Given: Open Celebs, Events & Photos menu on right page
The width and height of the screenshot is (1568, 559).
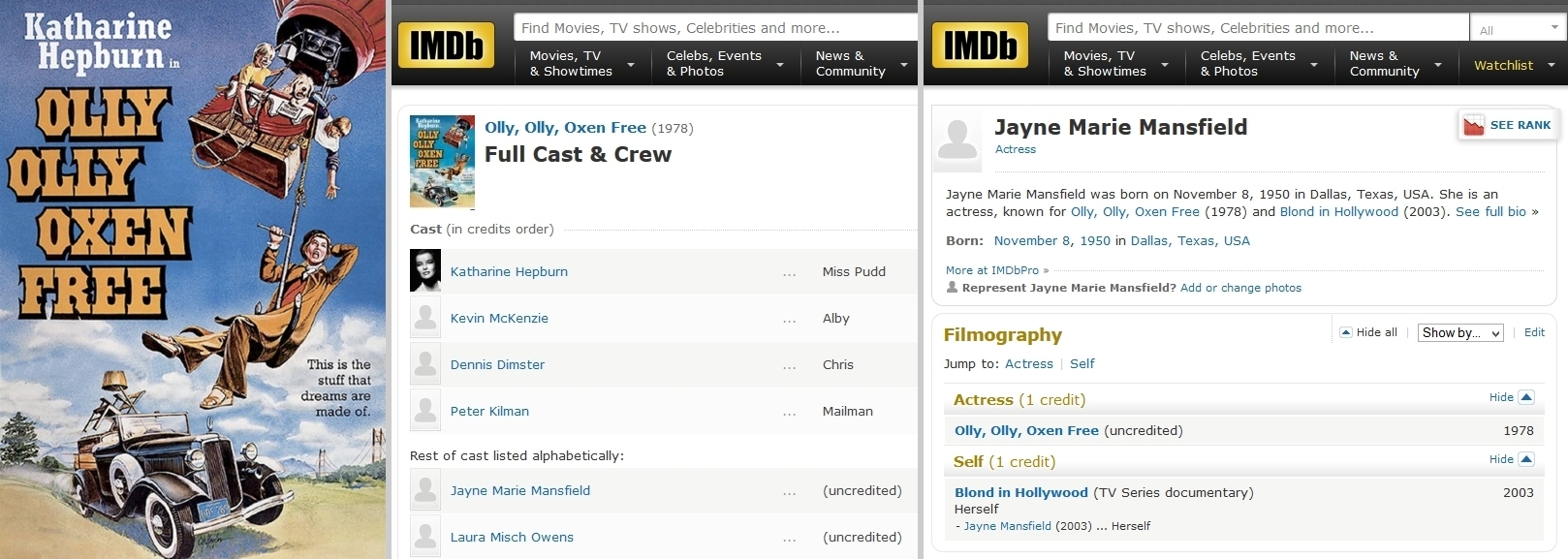Looking at the screenshot, I should click(x=1258, y=64).
